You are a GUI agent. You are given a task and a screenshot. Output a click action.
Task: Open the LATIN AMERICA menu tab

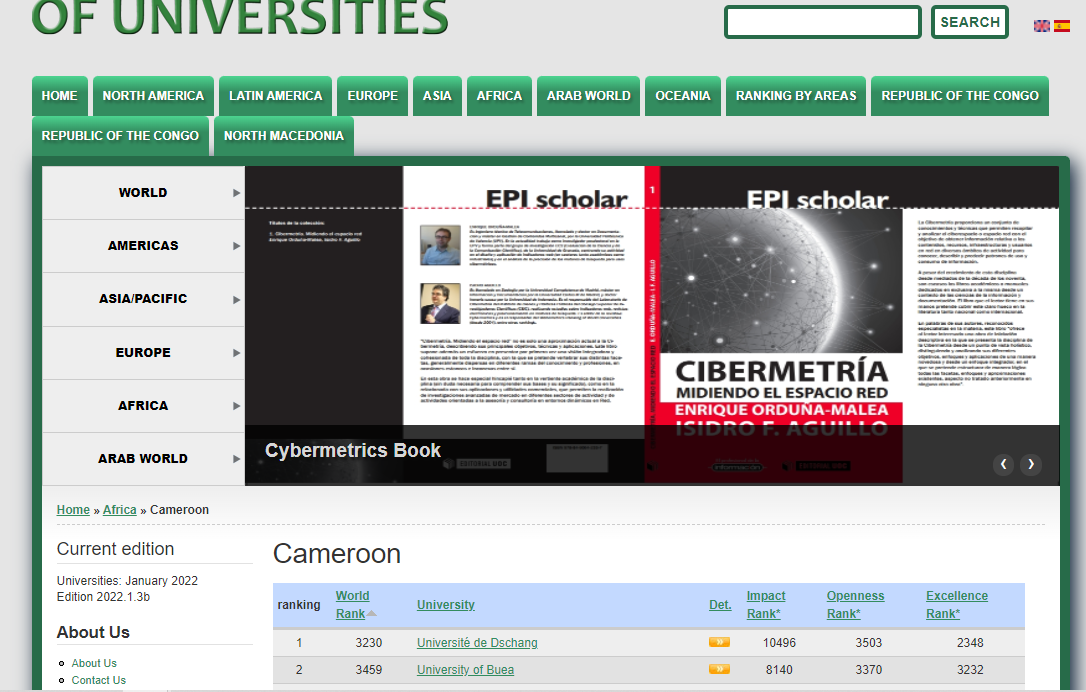276,96
